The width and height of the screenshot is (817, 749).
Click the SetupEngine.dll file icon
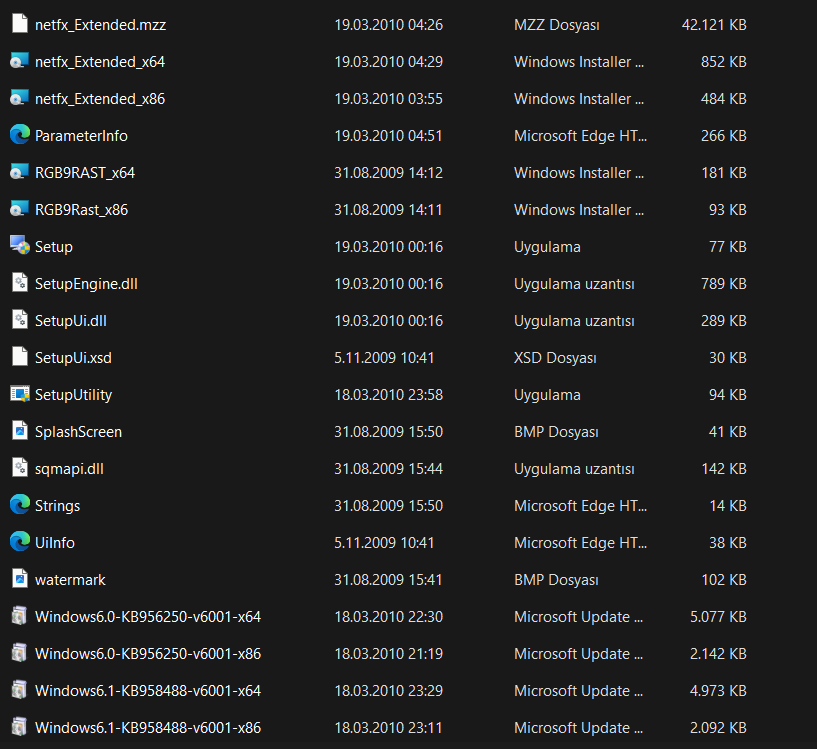pyautogui.click(x=19, y=283)
